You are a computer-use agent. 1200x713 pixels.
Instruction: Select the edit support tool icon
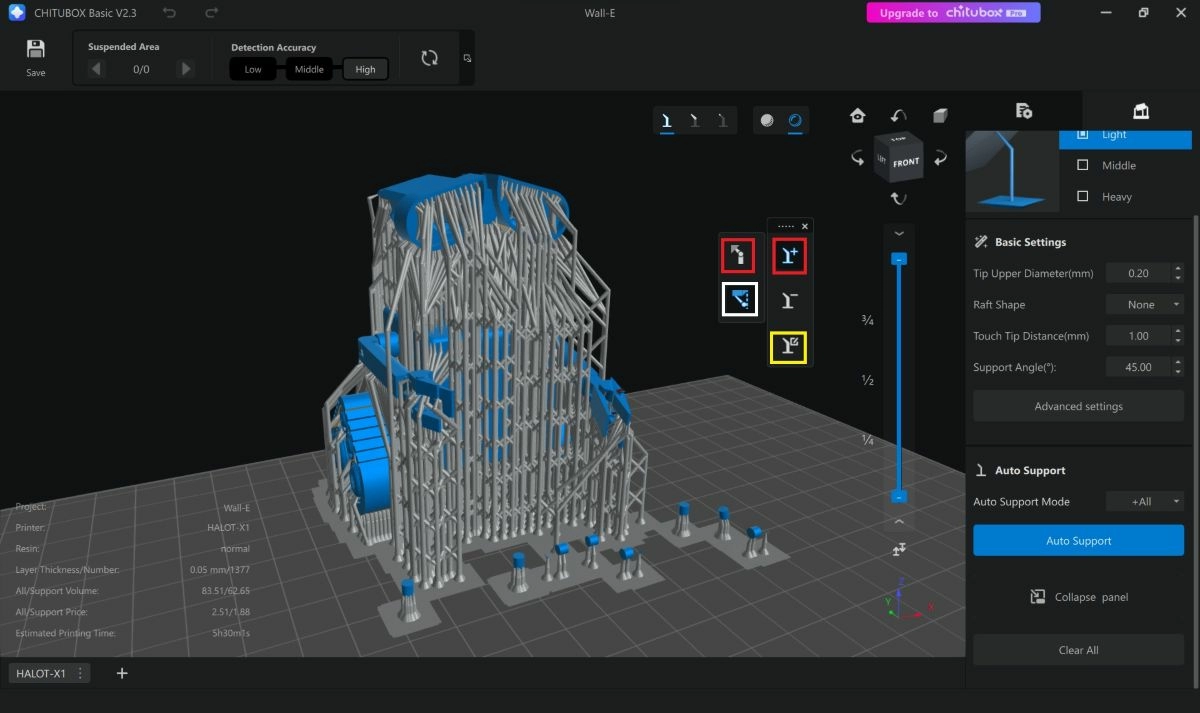[x=789, y=346]
